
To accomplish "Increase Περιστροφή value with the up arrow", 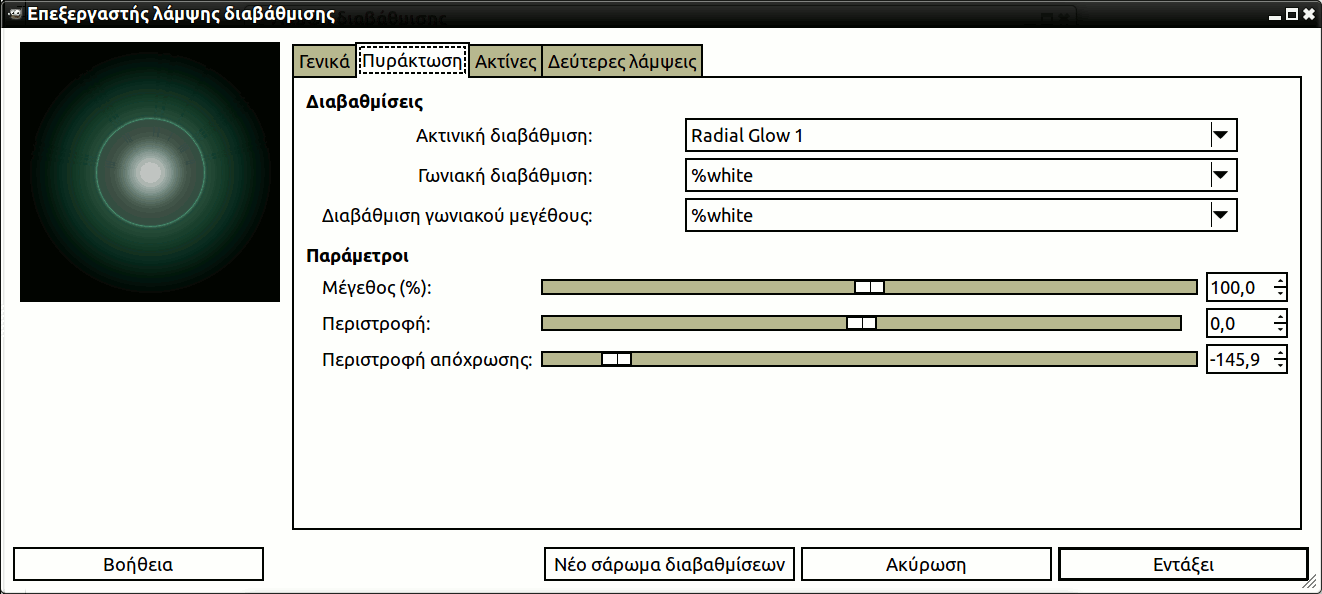I will (1280, 318).
